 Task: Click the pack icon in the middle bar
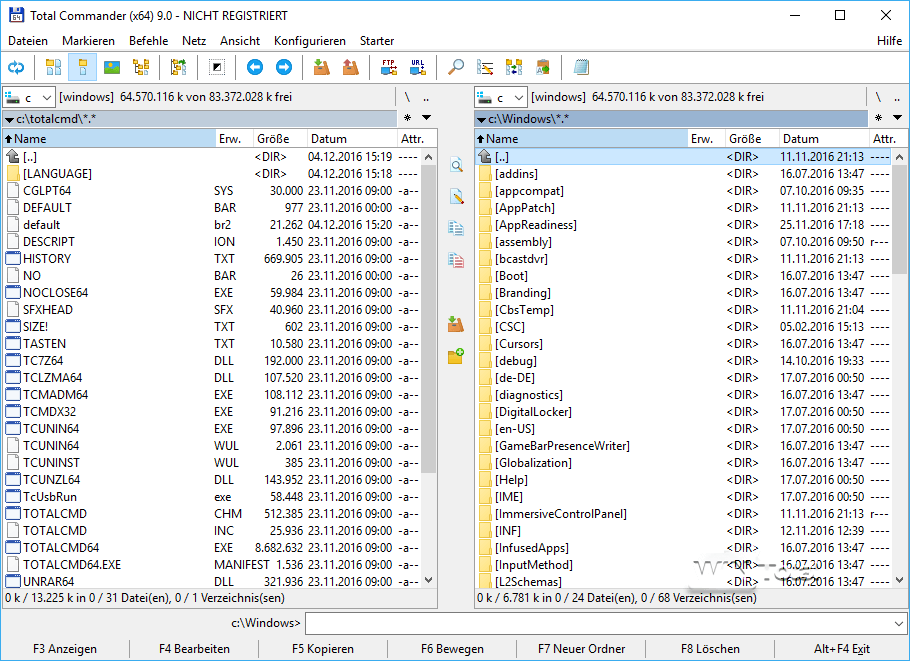pos(456,324)
